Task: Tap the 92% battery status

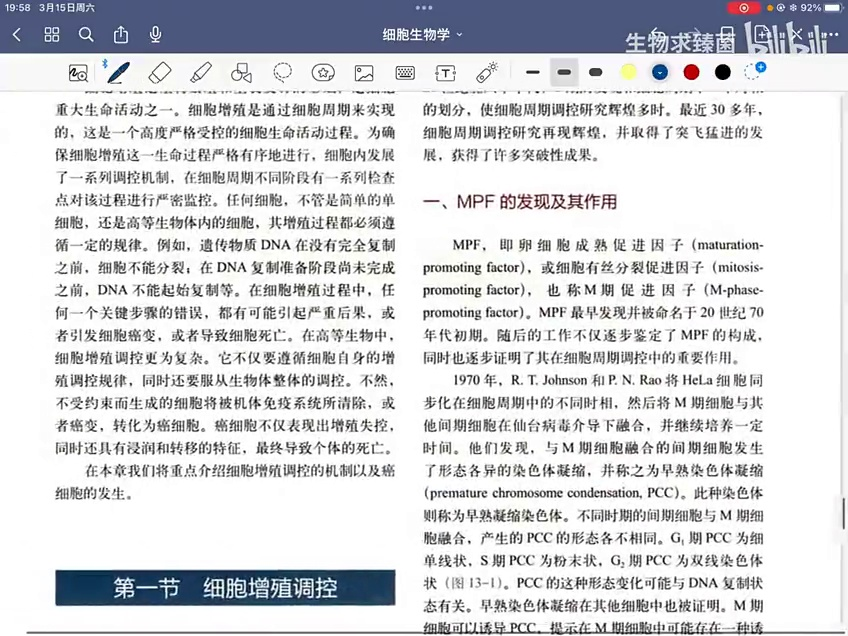Action: [822, 8]
